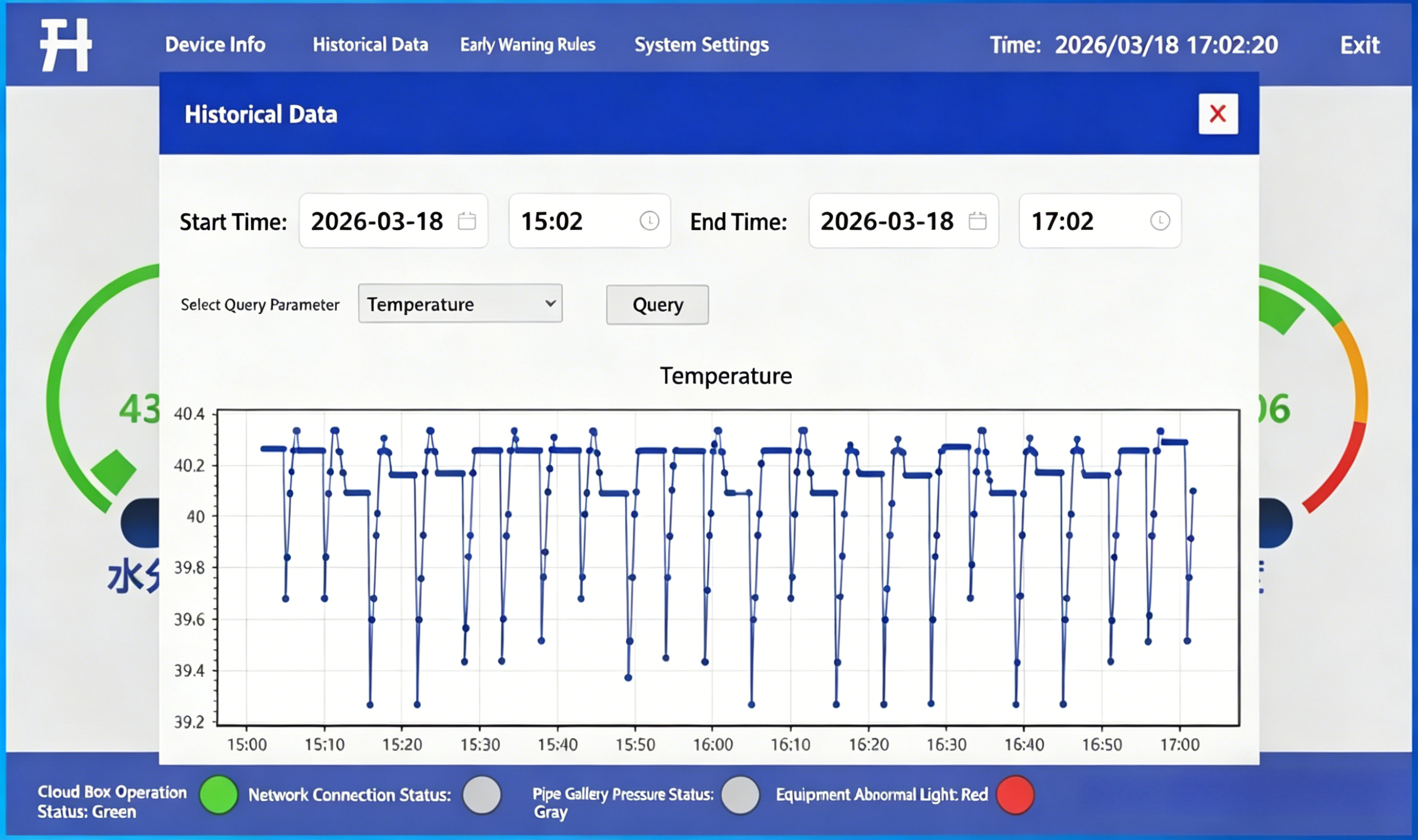Click the green Cloud Box status light
This screenshot has width=1418, height=840.
click(x=219, y=795)
